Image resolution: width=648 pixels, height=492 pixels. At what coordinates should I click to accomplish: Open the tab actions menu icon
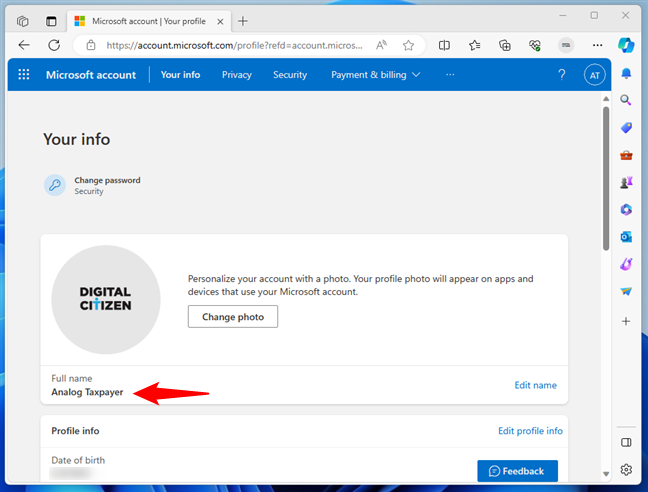pyautogui.click(x=51, y=21)
